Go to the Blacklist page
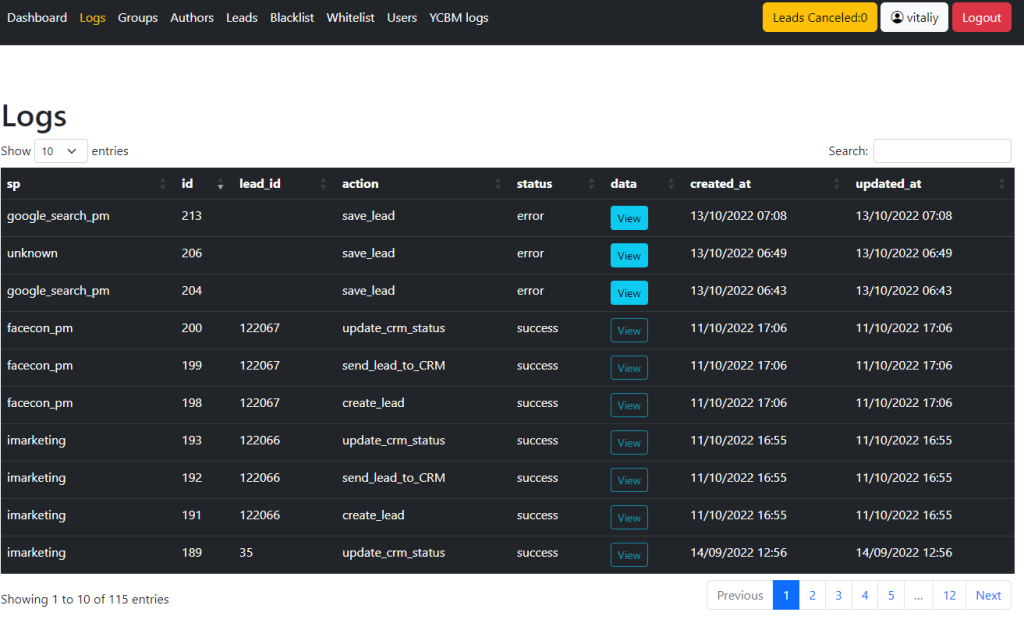Viewport: 1024px width, 630px height. (292, 18)
